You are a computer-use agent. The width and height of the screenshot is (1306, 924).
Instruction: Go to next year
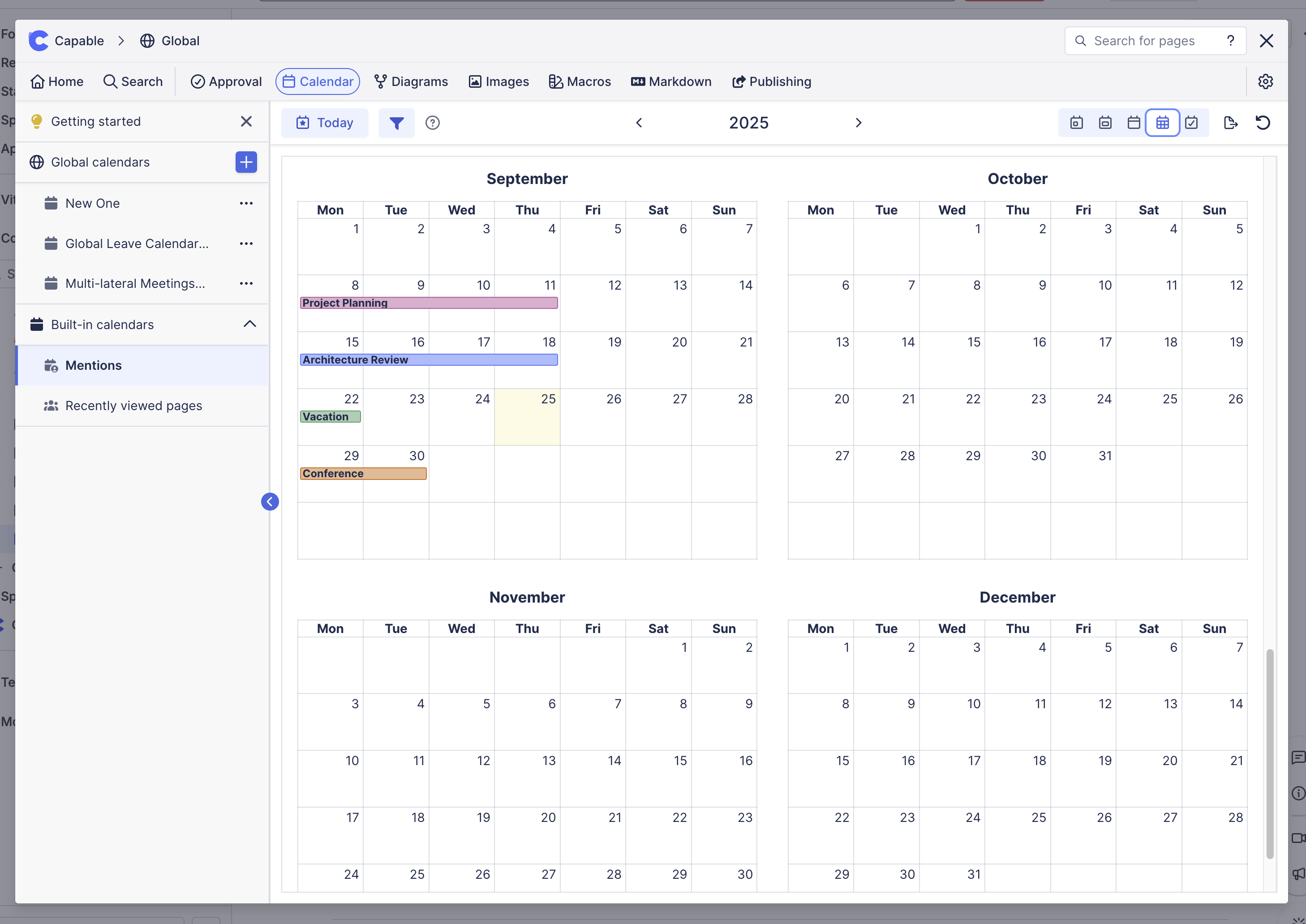pos(858,123)
